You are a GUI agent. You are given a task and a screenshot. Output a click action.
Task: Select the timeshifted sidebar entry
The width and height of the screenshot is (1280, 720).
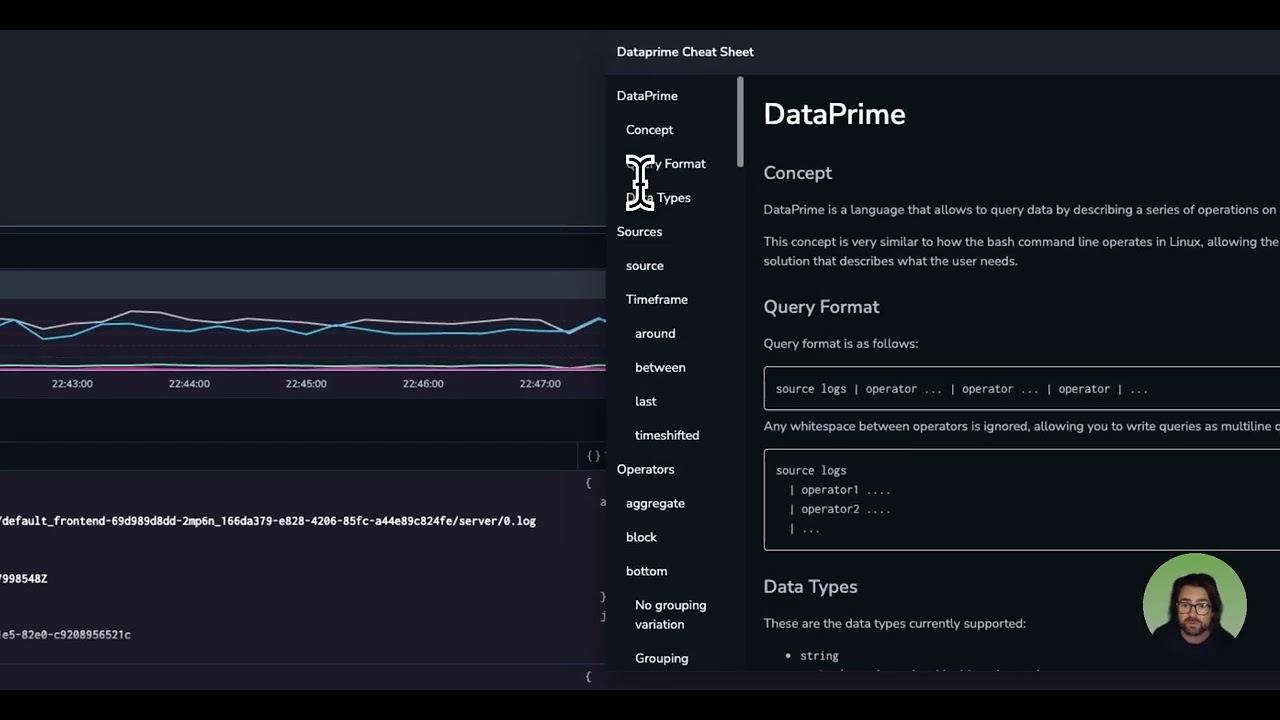click(667, 436)
